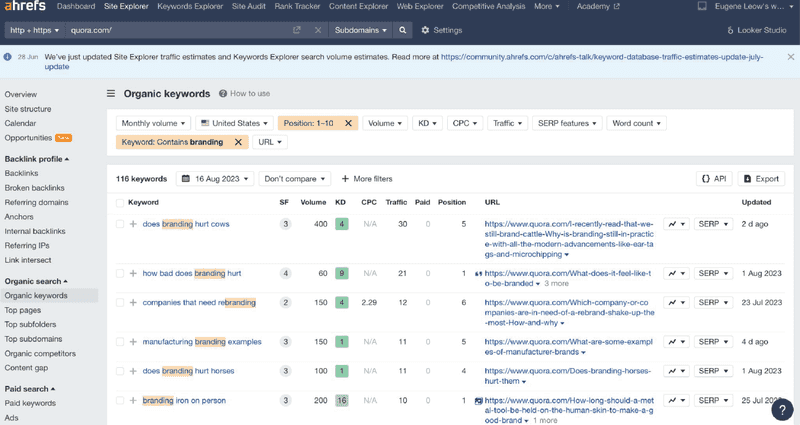Toggle the hamburger menu beside Organic keywords

click(111, 93)
